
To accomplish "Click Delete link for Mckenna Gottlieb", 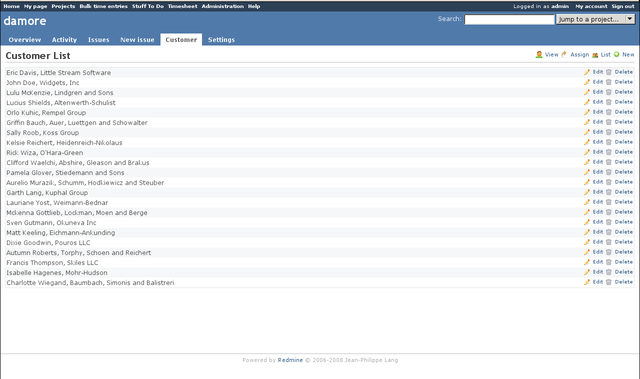I will tap(624, 212).
